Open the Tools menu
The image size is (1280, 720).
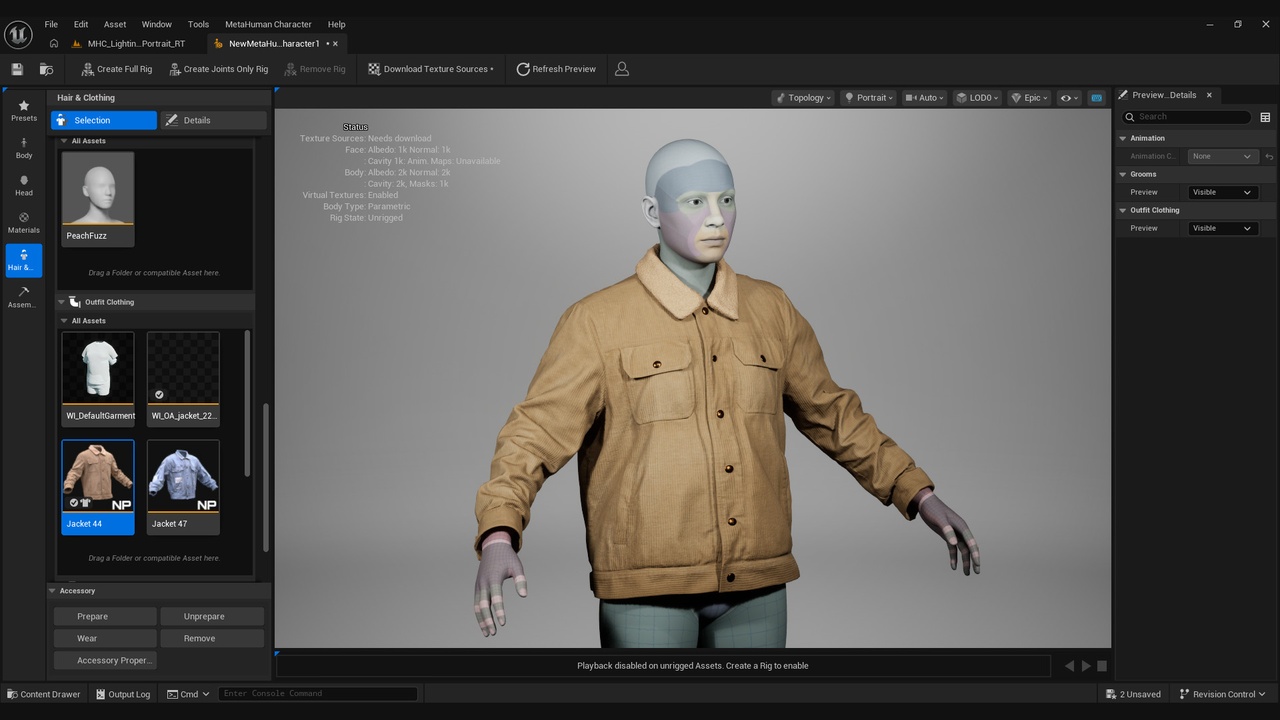tap(199, 24)
